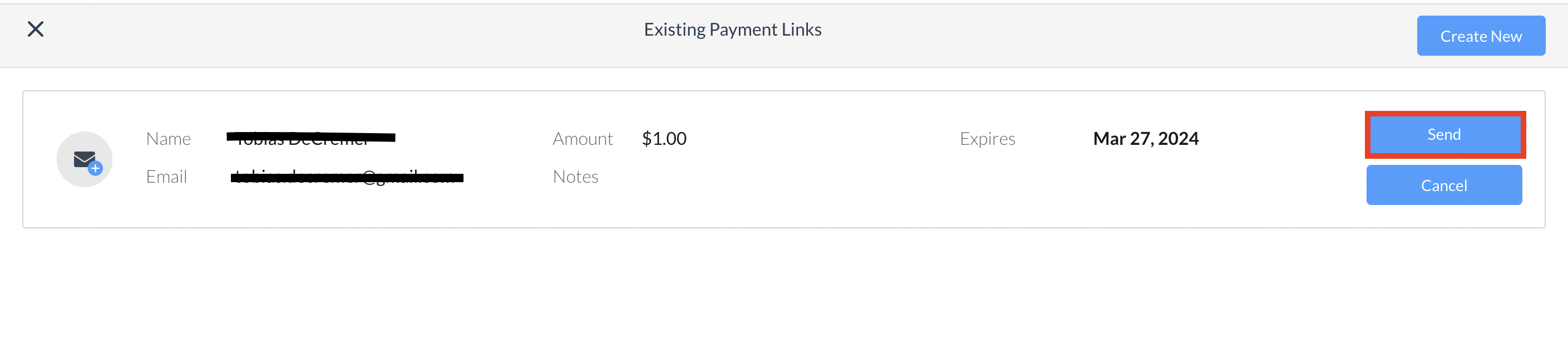Cancel the existing payment link
Image resolution: width=1568 pixels, height=361 pixels.
tap(1443, 186)
